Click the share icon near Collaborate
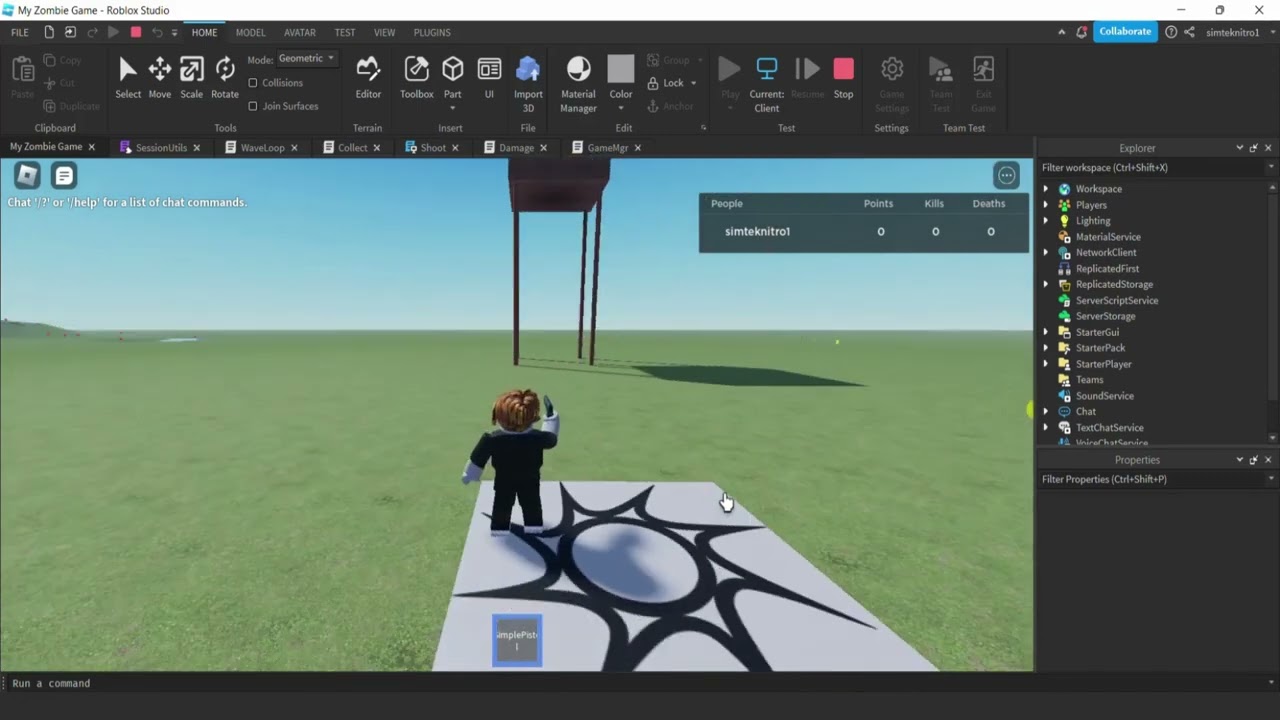Screen dimensions: 1280x720 (x=1189, y=32)
